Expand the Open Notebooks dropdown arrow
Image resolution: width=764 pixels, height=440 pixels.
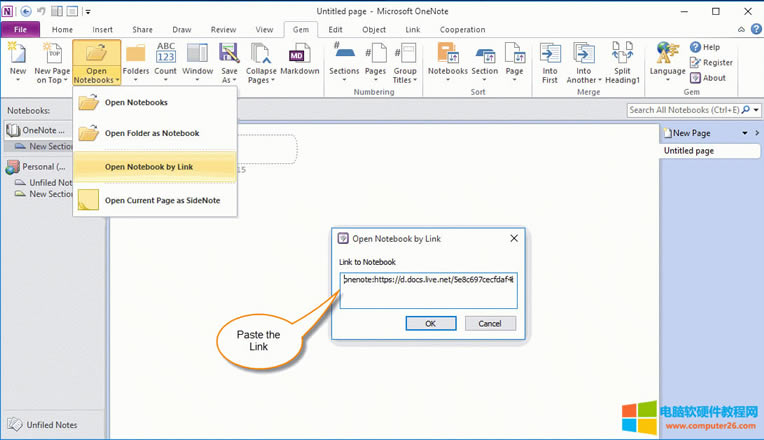117,80
